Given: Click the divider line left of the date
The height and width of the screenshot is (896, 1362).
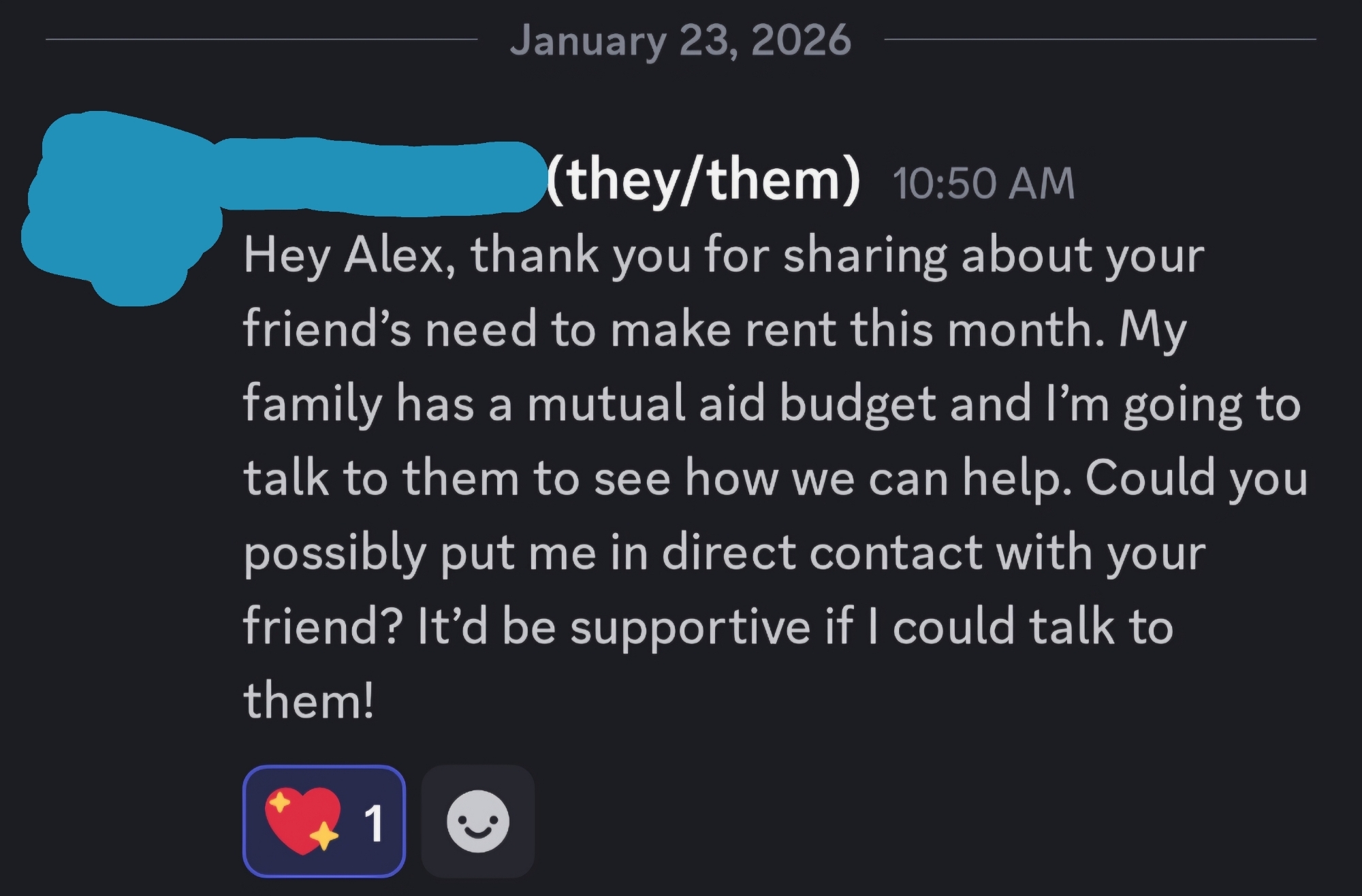Looking at the screenshot, I should (262, 39).
